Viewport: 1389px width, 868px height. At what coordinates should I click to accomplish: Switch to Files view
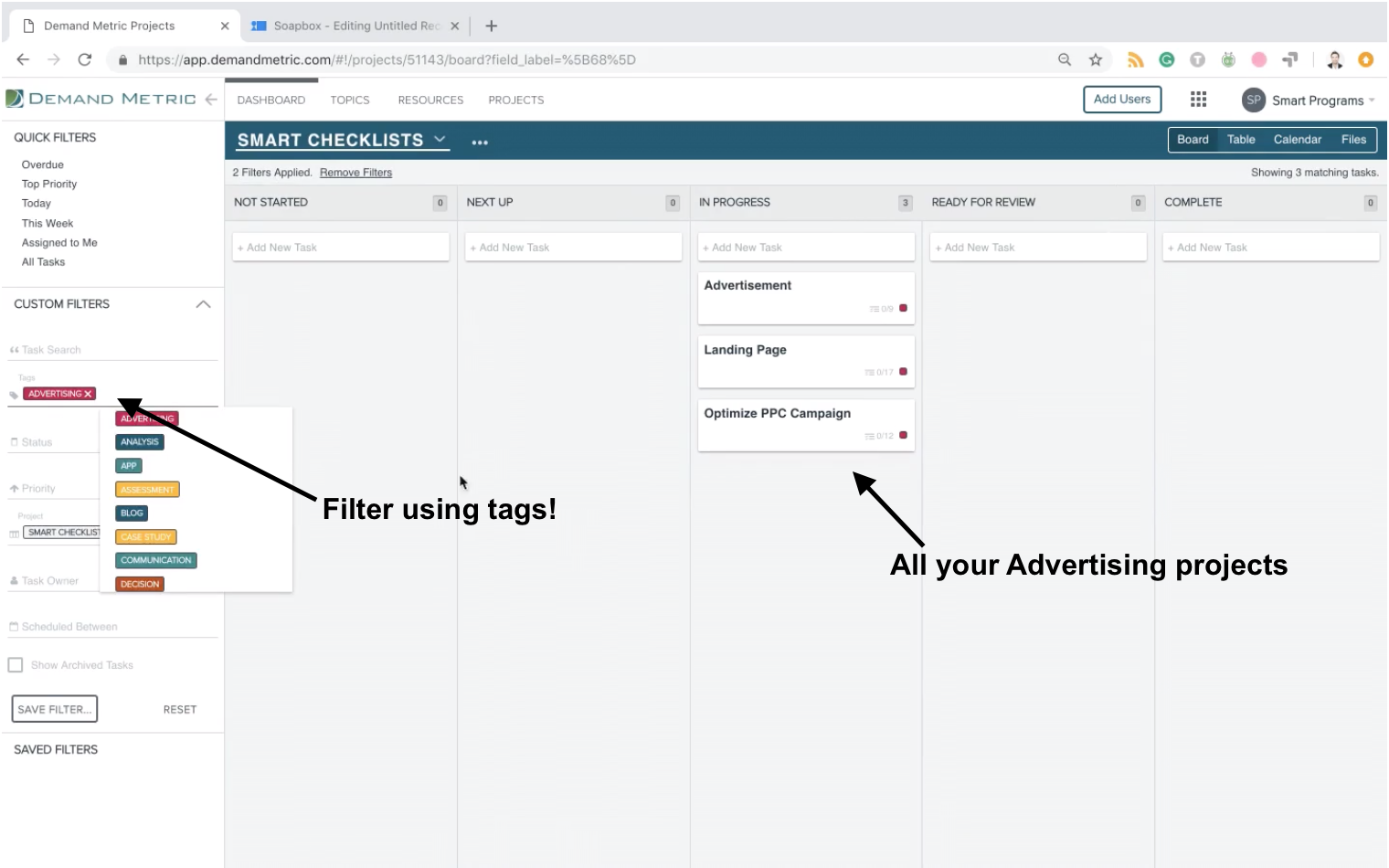[x=1353, y=140]
